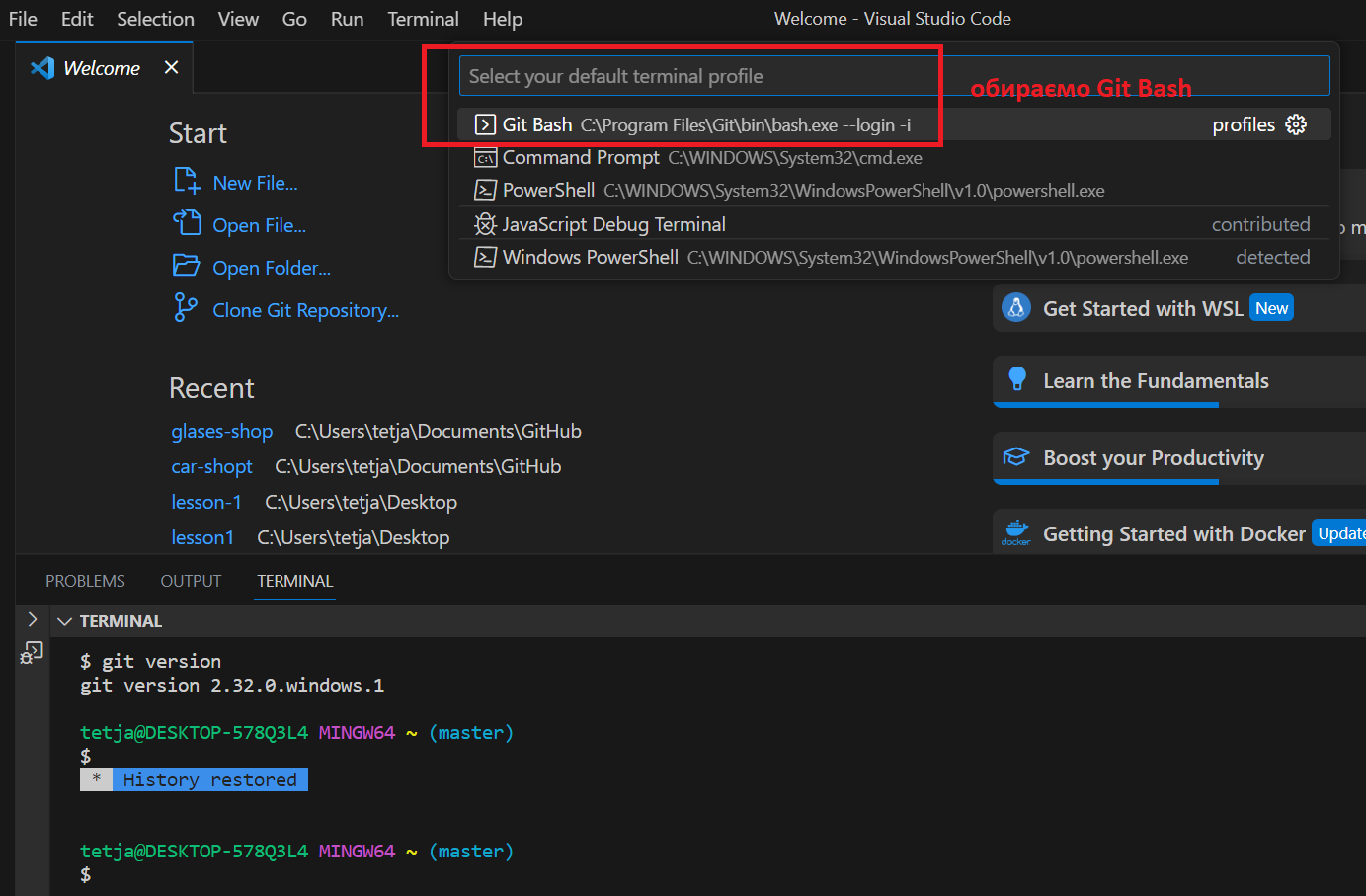Open recent project car-shopt

click(x=211, y=466)
